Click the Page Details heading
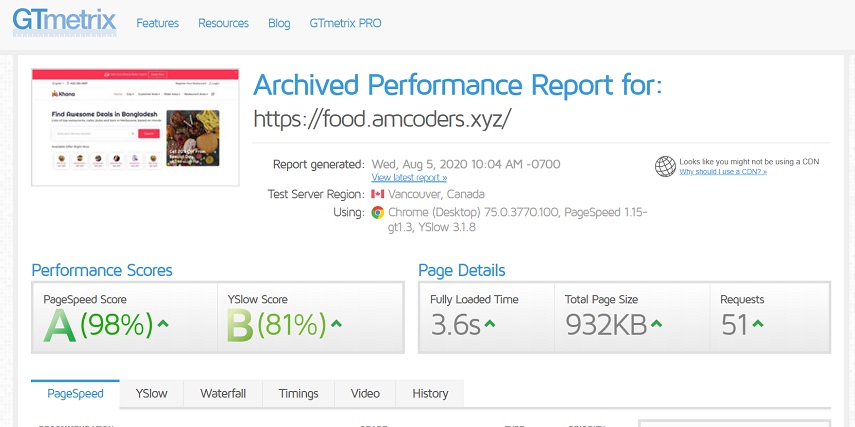Screen dimensions: 855x427 (x=462, y=270)
